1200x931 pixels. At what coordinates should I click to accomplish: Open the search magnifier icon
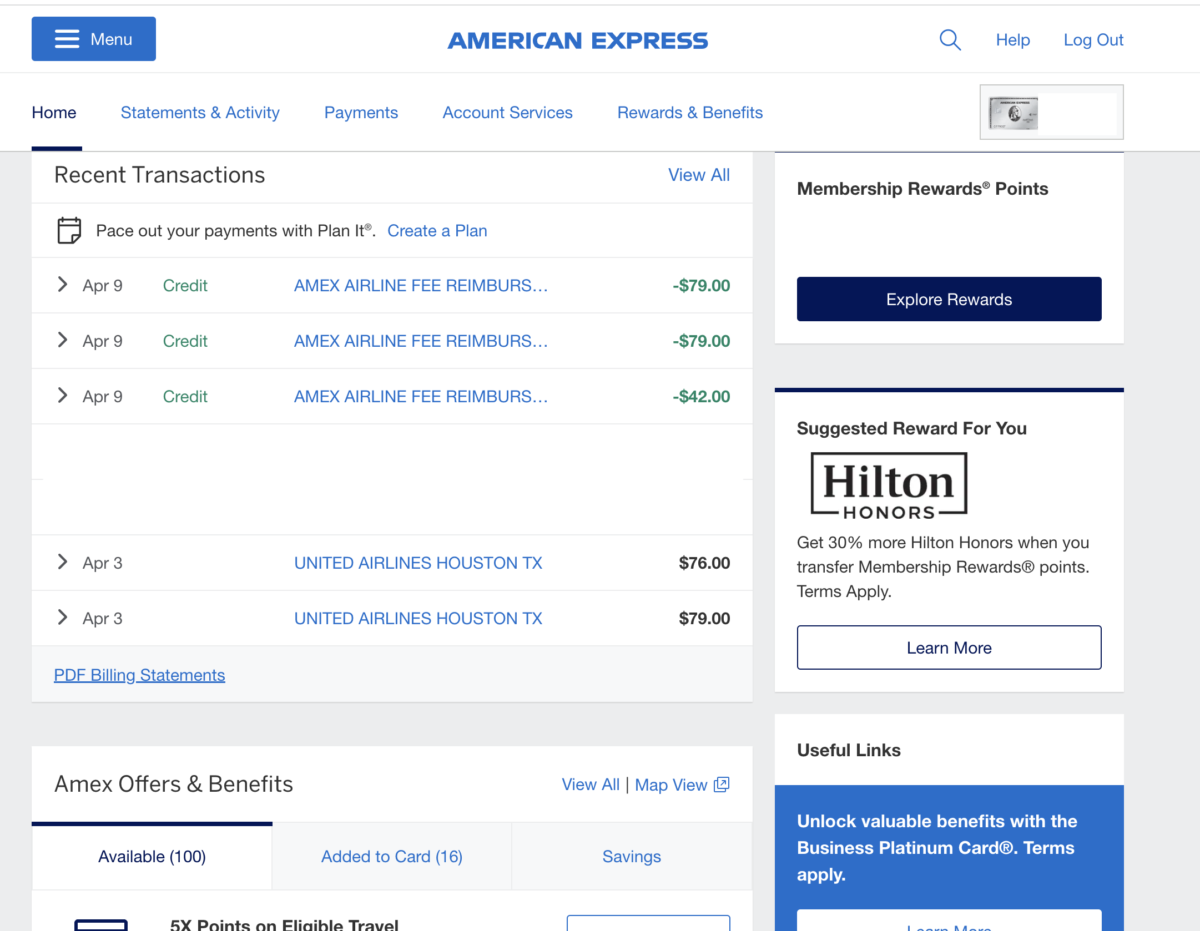point(950,40)
